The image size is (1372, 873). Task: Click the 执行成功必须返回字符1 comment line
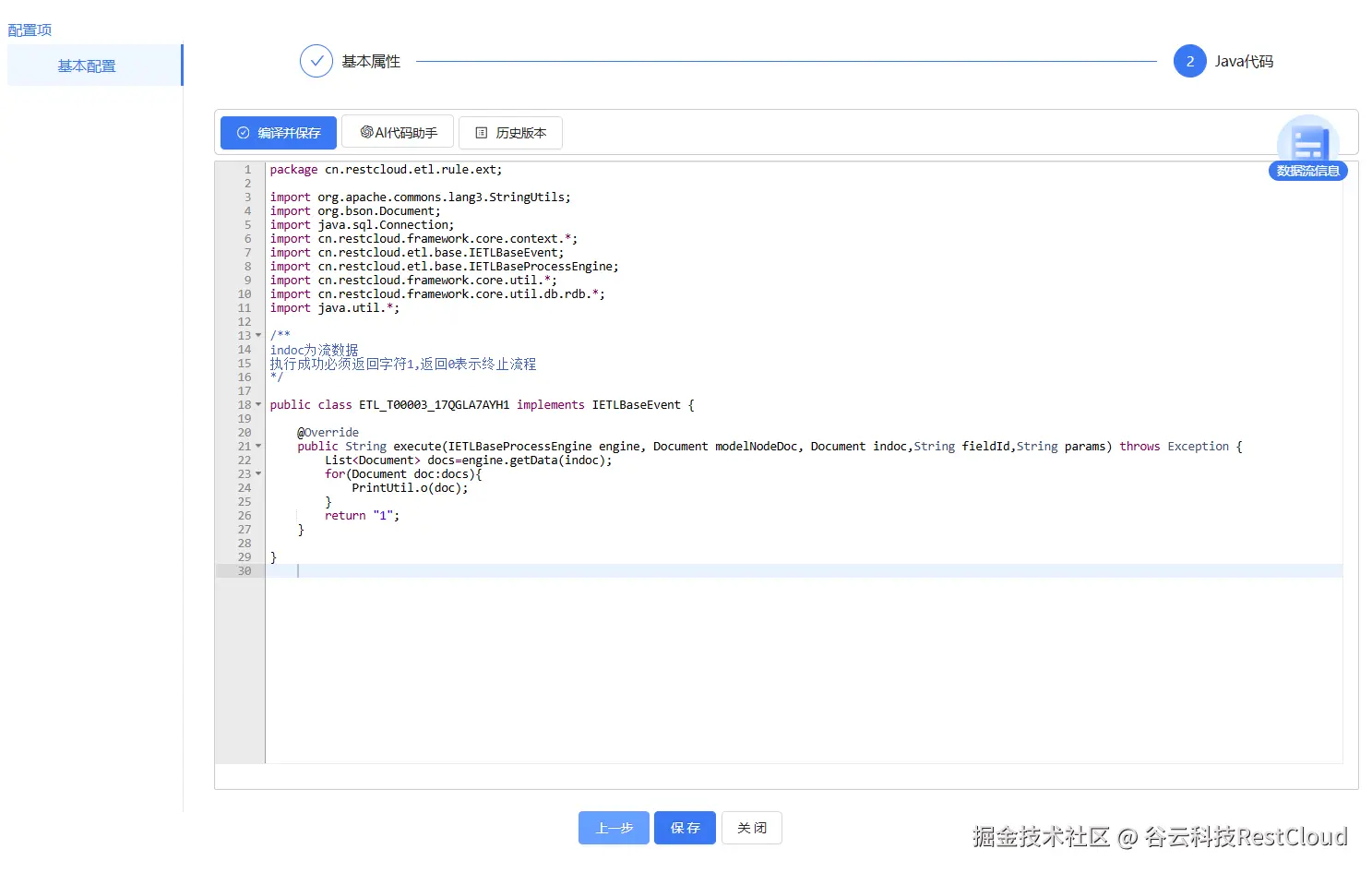point(402,364)
